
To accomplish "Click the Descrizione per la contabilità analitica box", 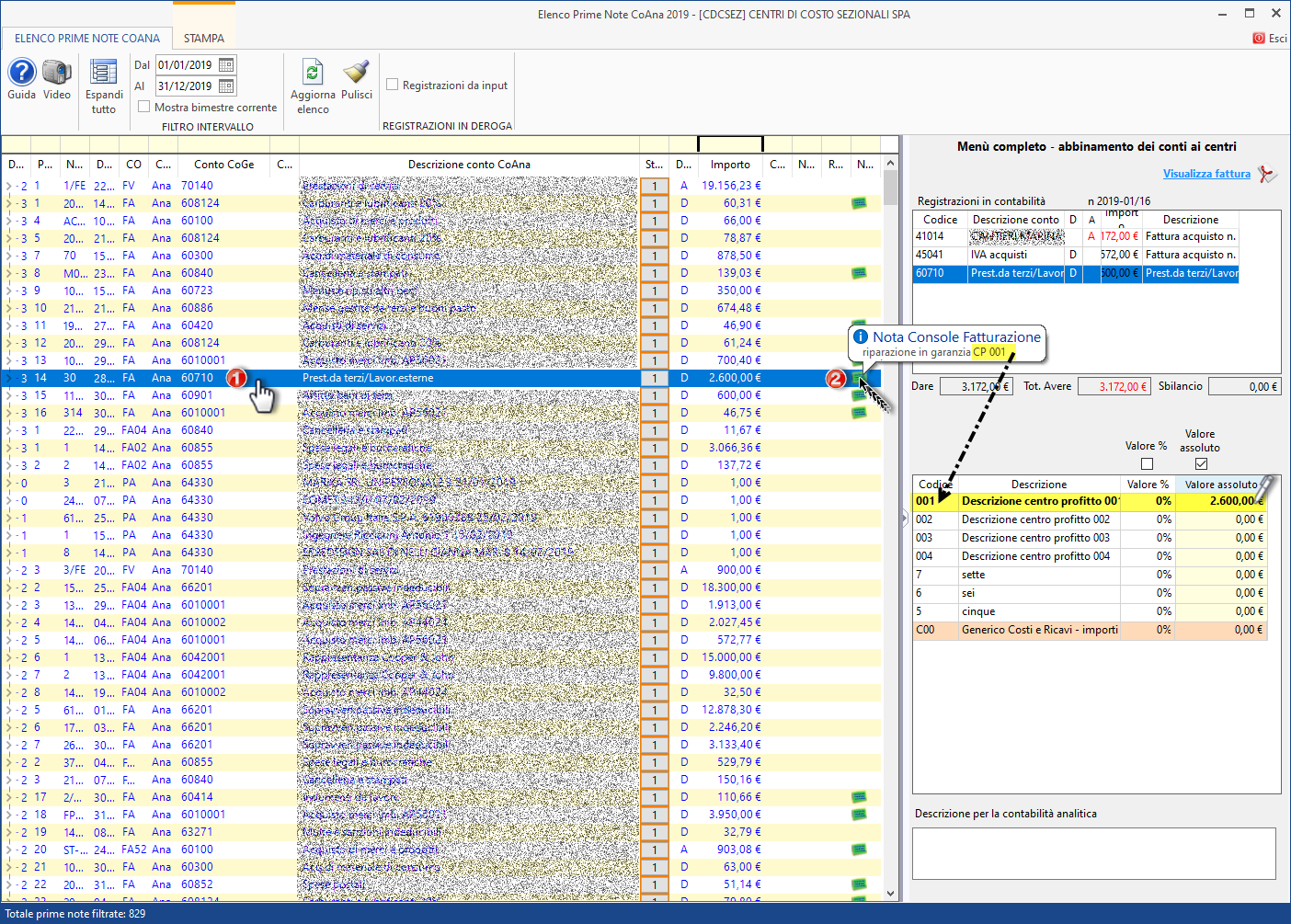I will tap(1094, 853).
